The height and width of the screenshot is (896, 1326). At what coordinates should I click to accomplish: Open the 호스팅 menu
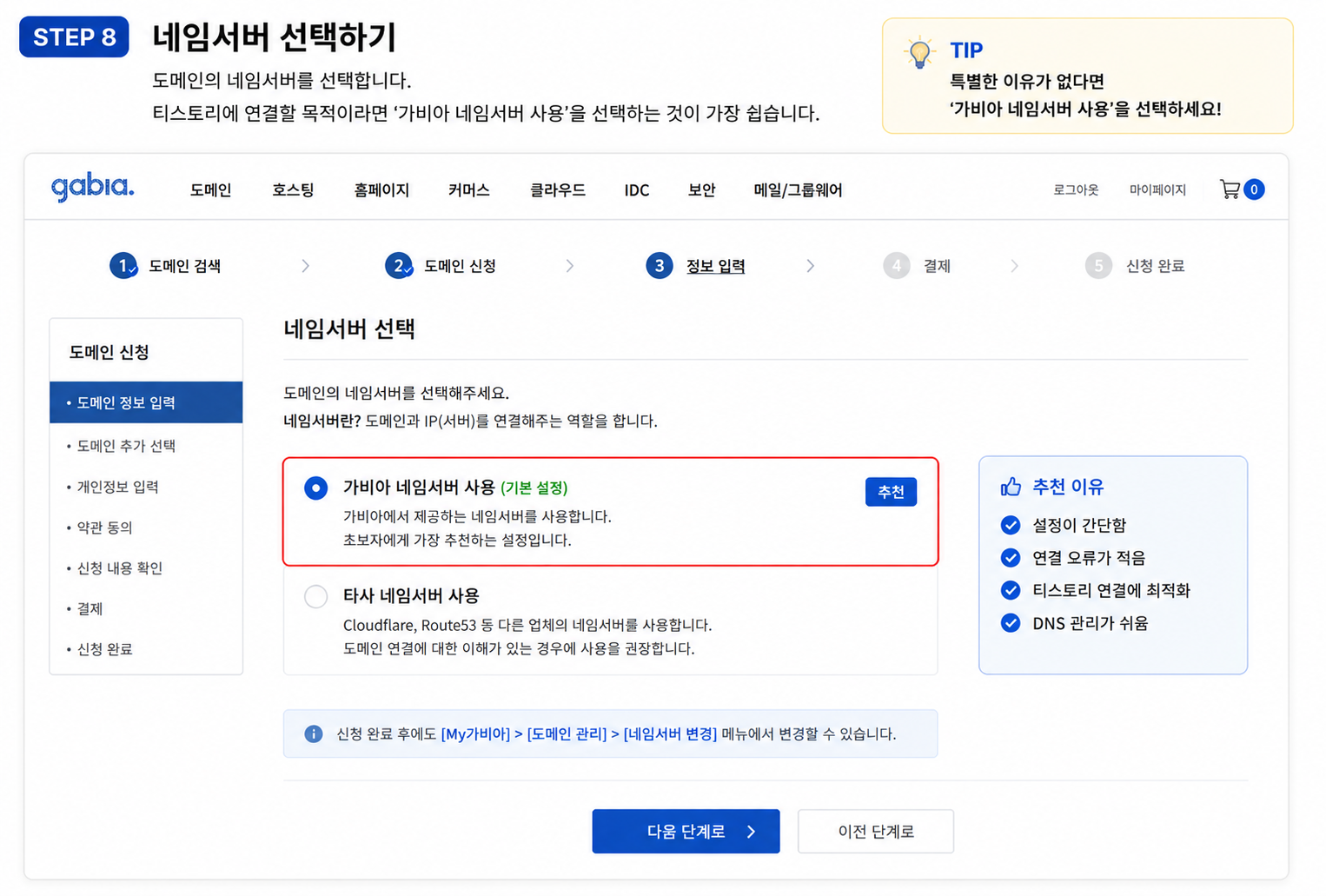tap(293, 190)
